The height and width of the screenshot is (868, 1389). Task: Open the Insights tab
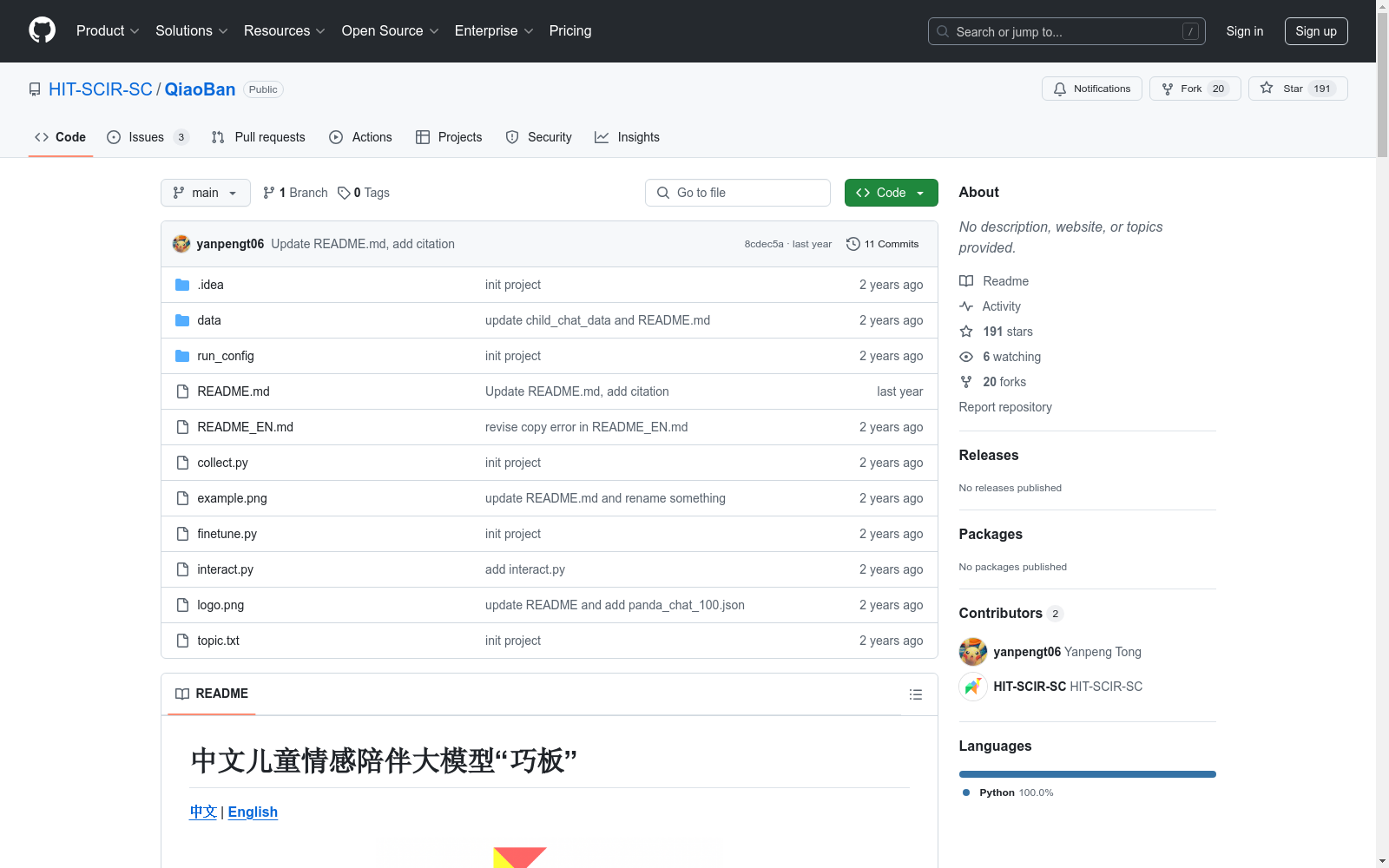(x=627, y=137)
